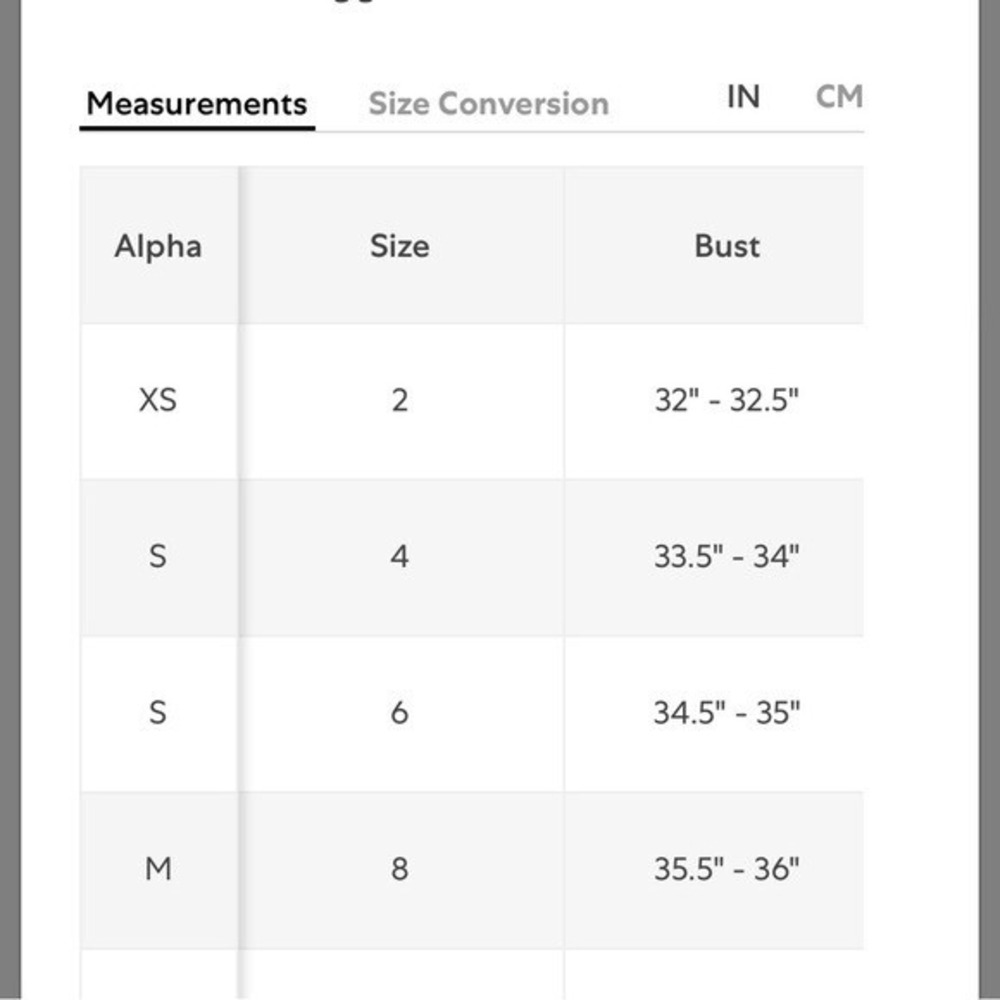Select the M alpha size cell
Viewport: 1000px width, 1000px height.
click(159, 870)
